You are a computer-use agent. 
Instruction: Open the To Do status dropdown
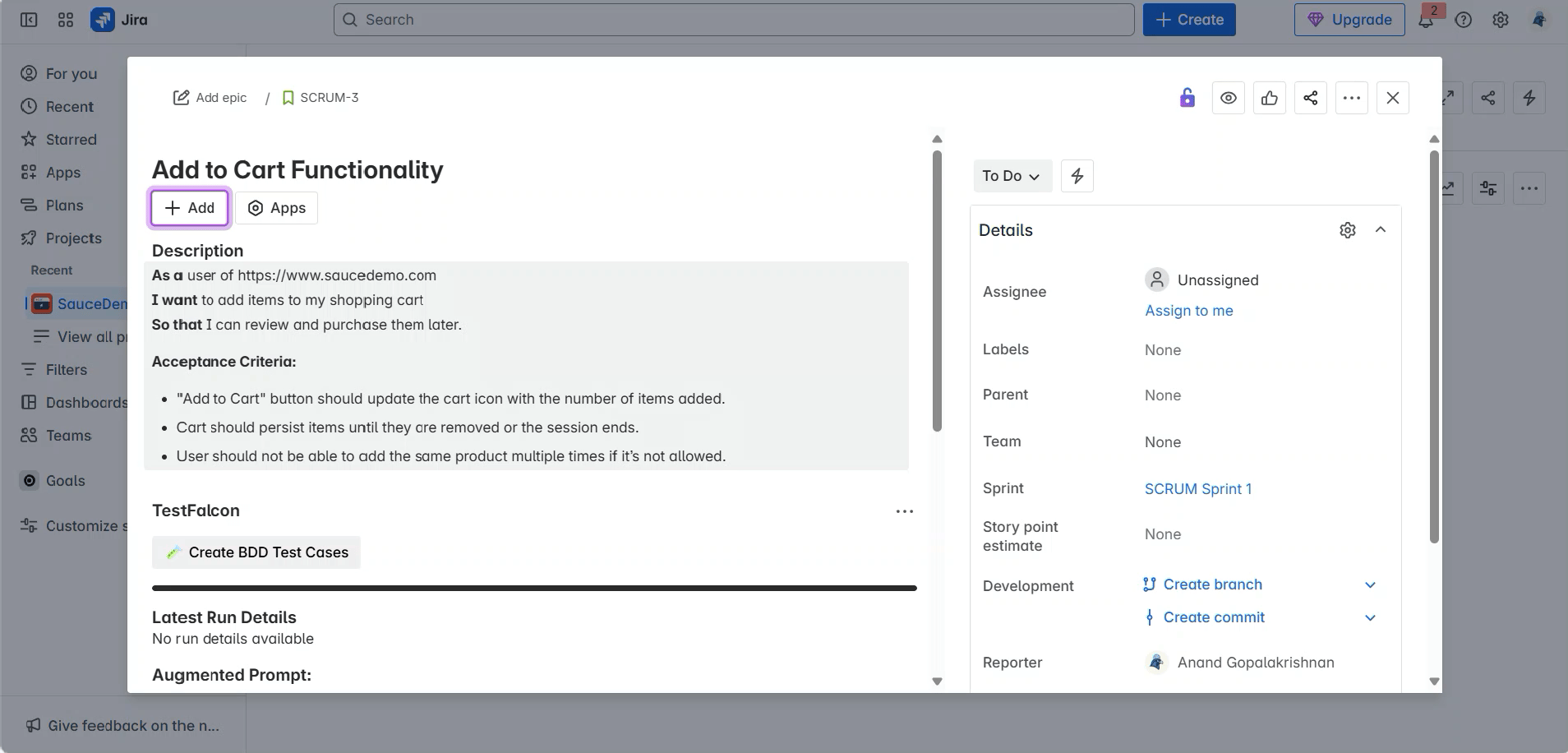(x=1011, y=176)
